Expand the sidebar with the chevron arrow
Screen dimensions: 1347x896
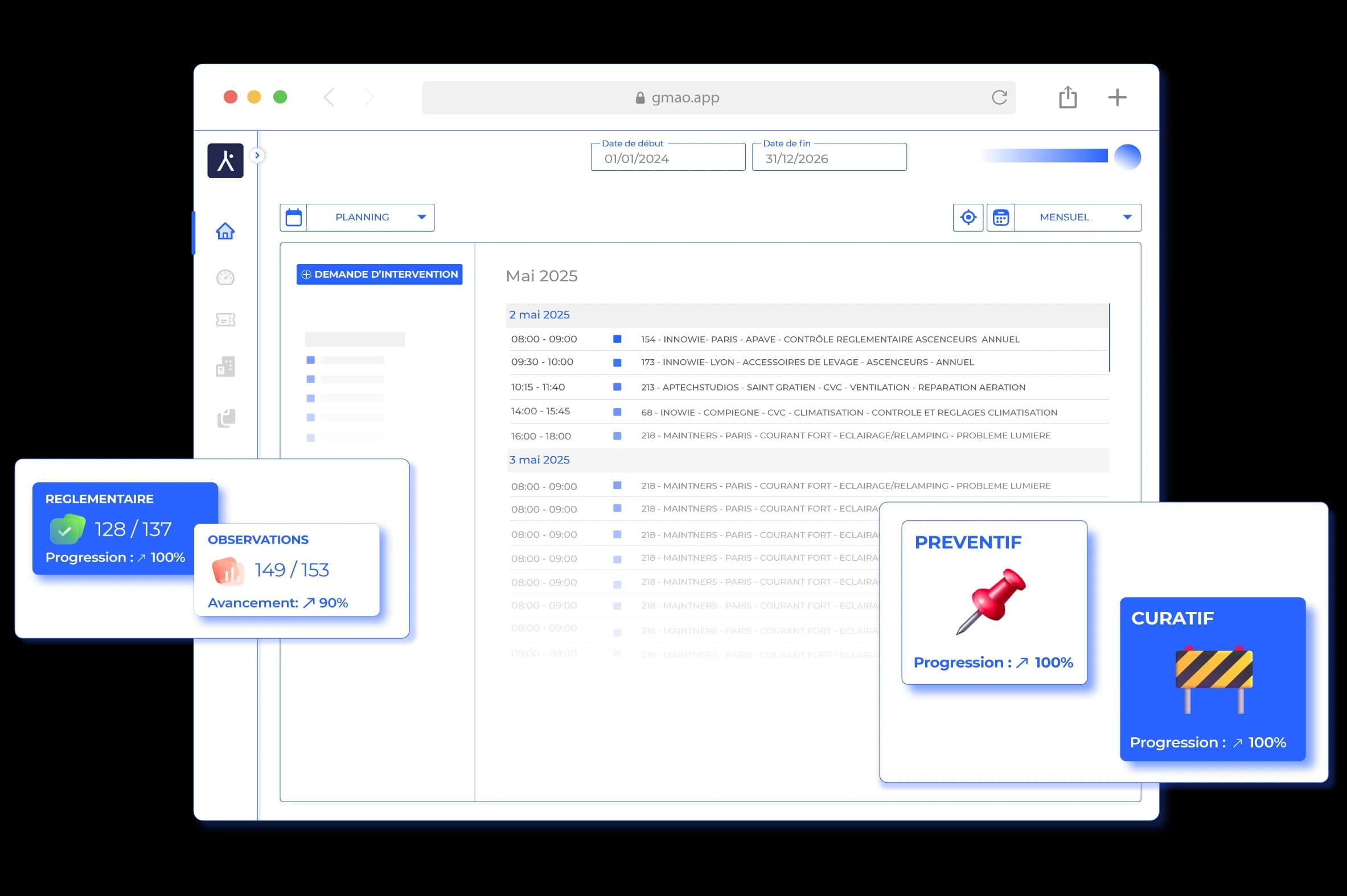point(257,155)
